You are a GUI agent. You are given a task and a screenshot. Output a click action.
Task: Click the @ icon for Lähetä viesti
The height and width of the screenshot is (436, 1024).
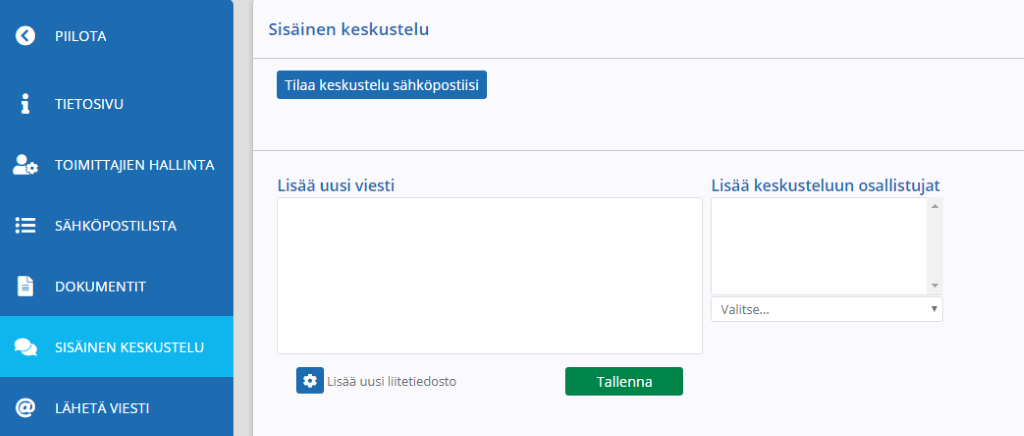25,408
